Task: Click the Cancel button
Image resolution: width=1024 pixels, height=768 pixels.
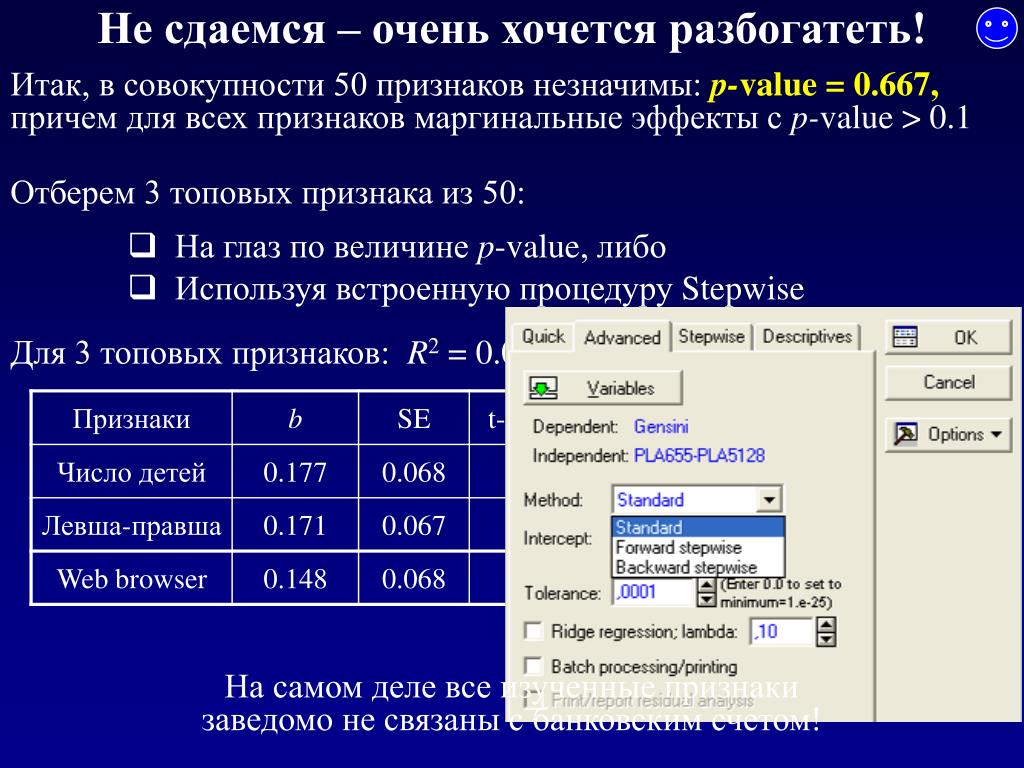Action: (x=948, y=383)
